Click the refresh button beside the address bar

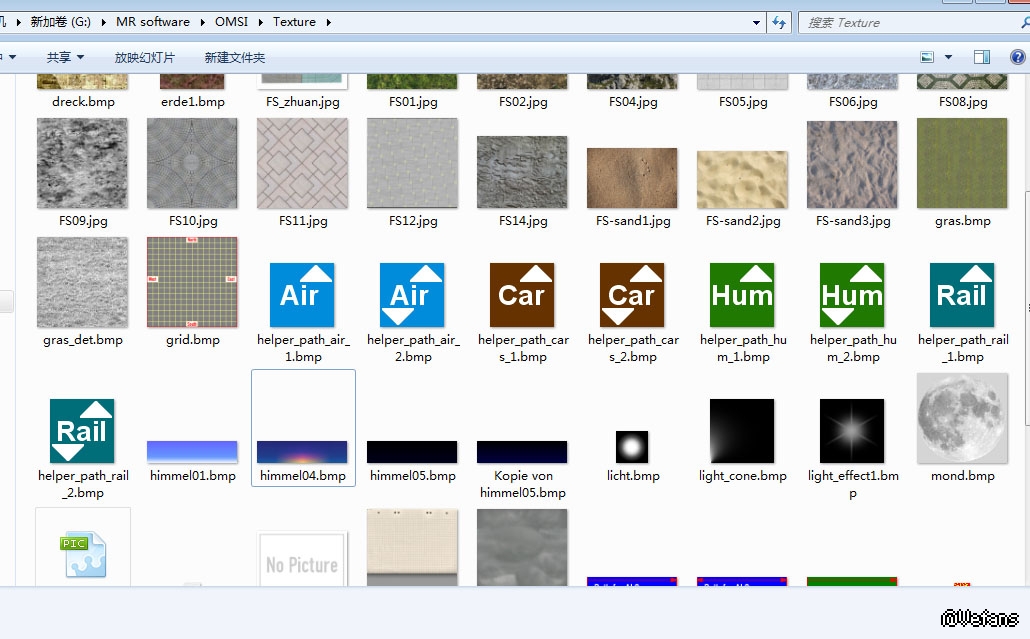(x=780, y=22)
